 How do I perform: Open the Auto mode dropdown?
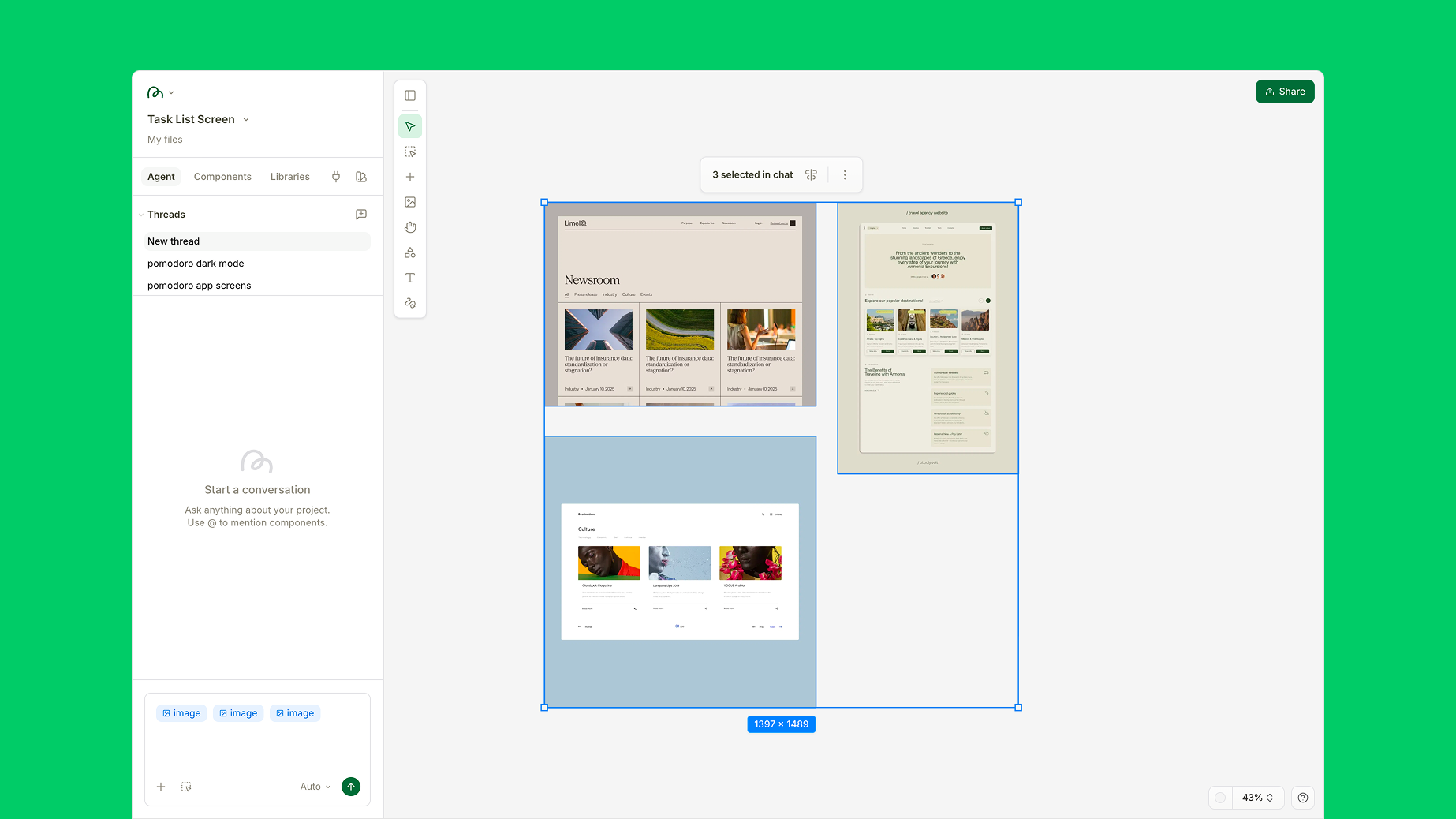point(315,787)
